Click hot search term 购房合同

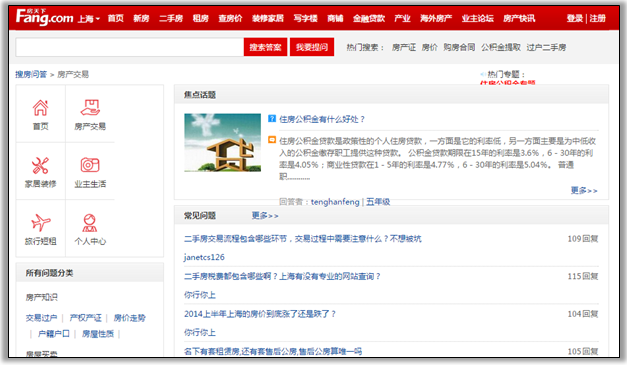coord(459,48)
